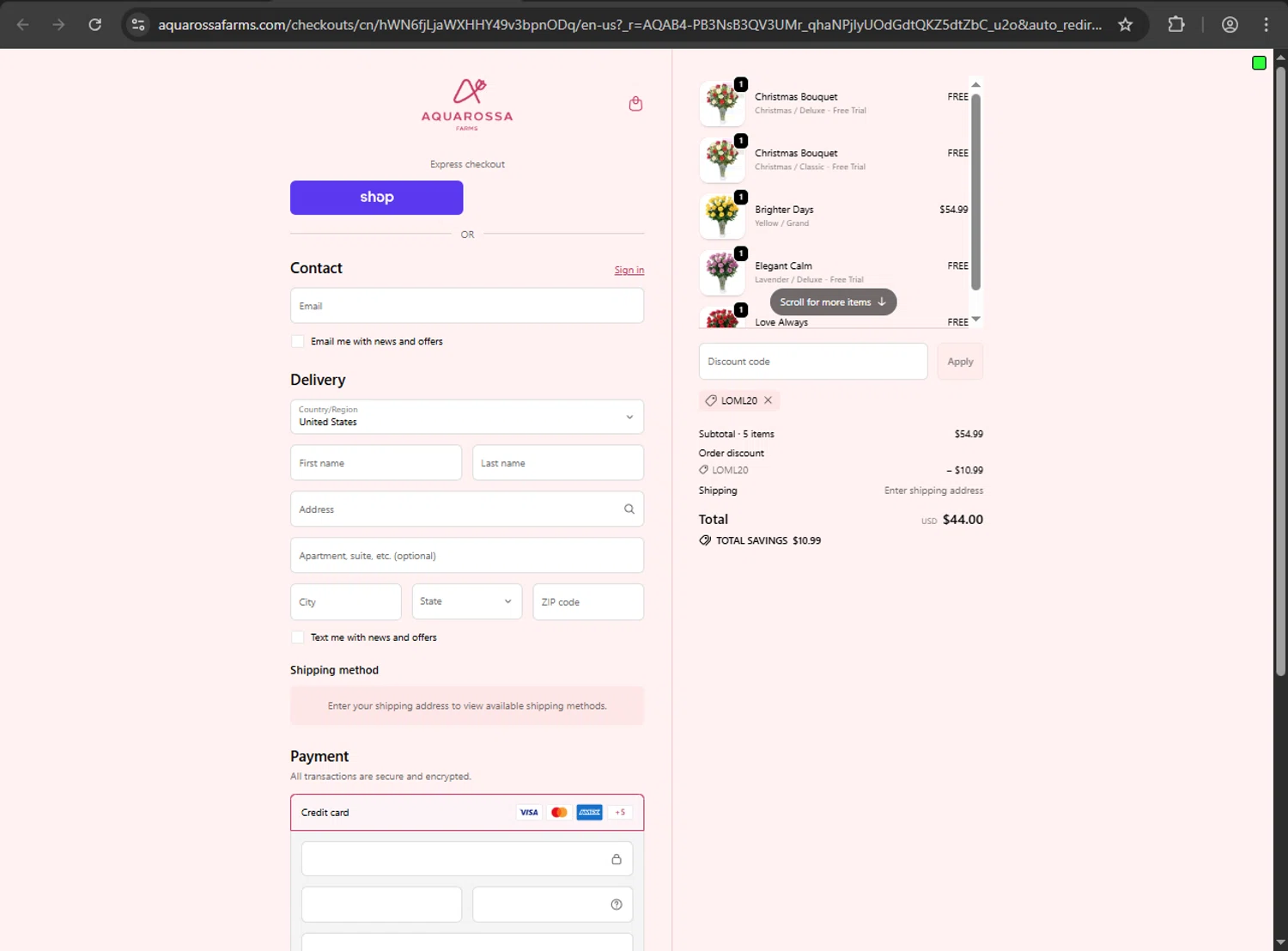Viewport: 1288px width, 951px height.
Task: Click the Christmas Bouquet Deluxe thumbnail
Action: (722, 103)
